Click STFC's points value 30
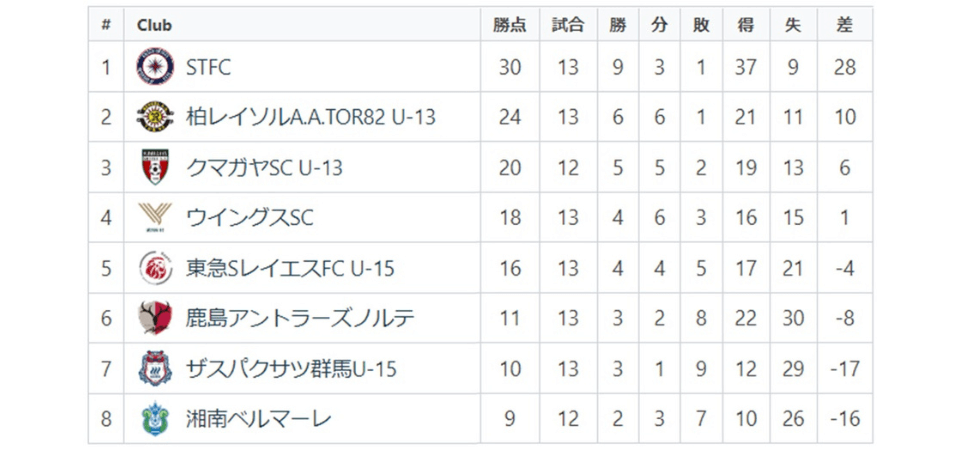Screen dimensions: 960x450 pos(509,67)
